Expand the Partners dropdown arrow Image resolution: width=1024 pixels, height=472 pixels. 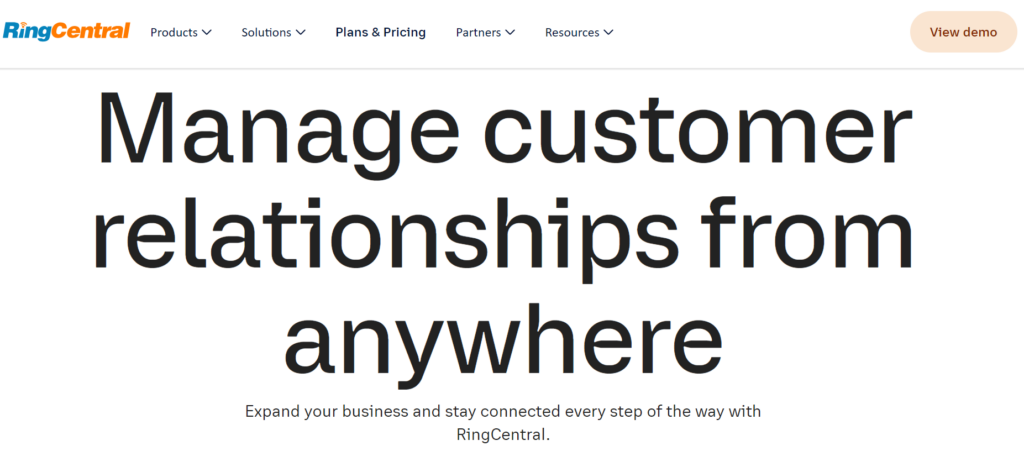coord(510,32)
